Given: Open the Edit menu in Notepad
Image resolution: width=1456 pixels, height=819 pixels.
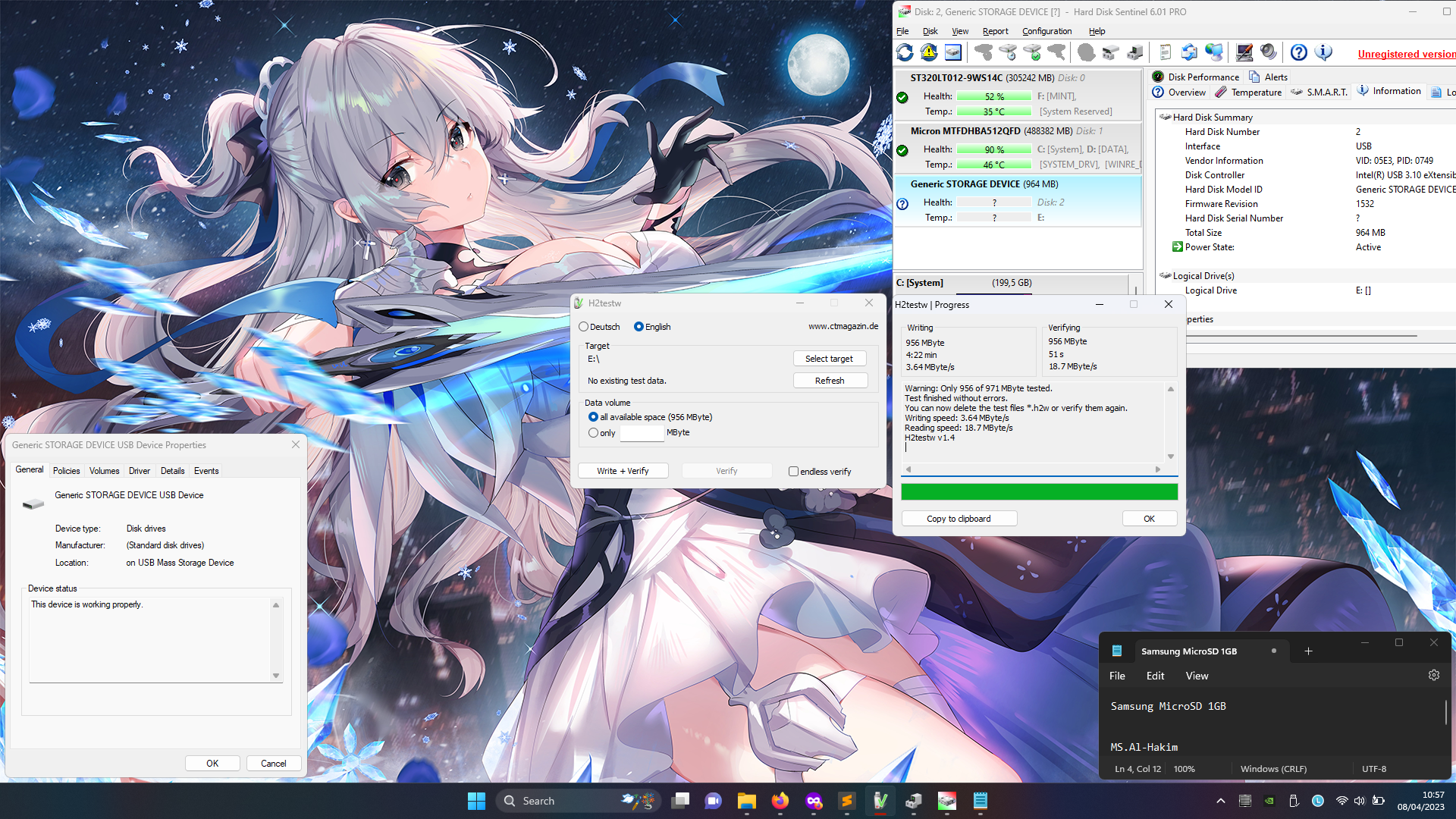Looking at the screenshot, I should coord(1155,676).
